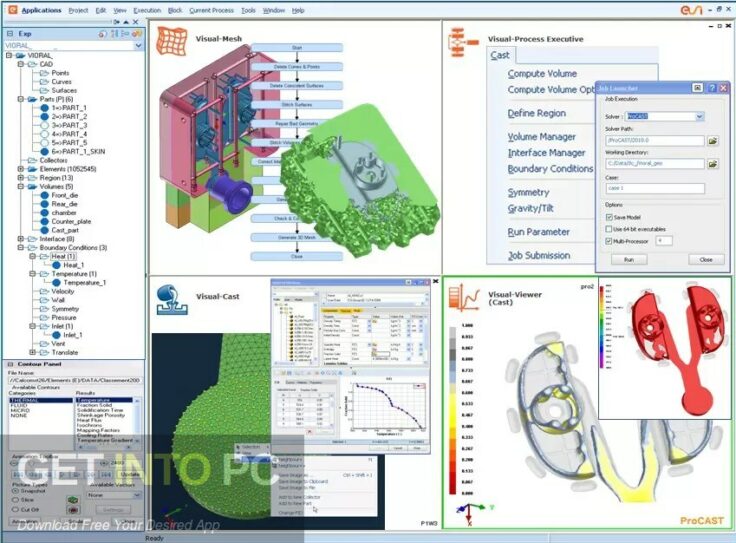Browse for Working Directory folder icon
Viewport: 736px width, 543px height.
pyautogui.click(x=713, y=164)
